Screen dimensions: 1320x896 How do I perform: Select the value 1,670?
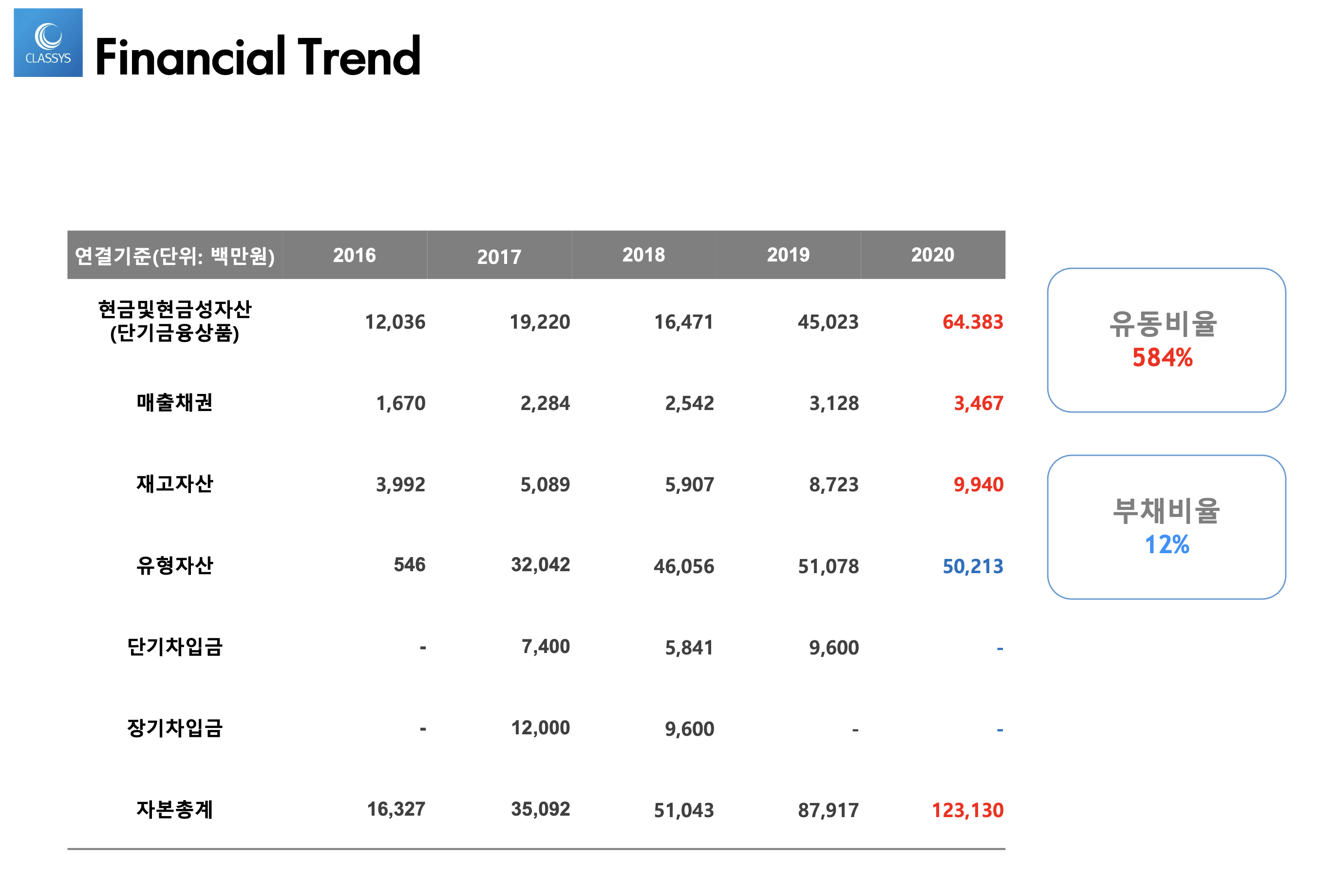coord(401,403)
